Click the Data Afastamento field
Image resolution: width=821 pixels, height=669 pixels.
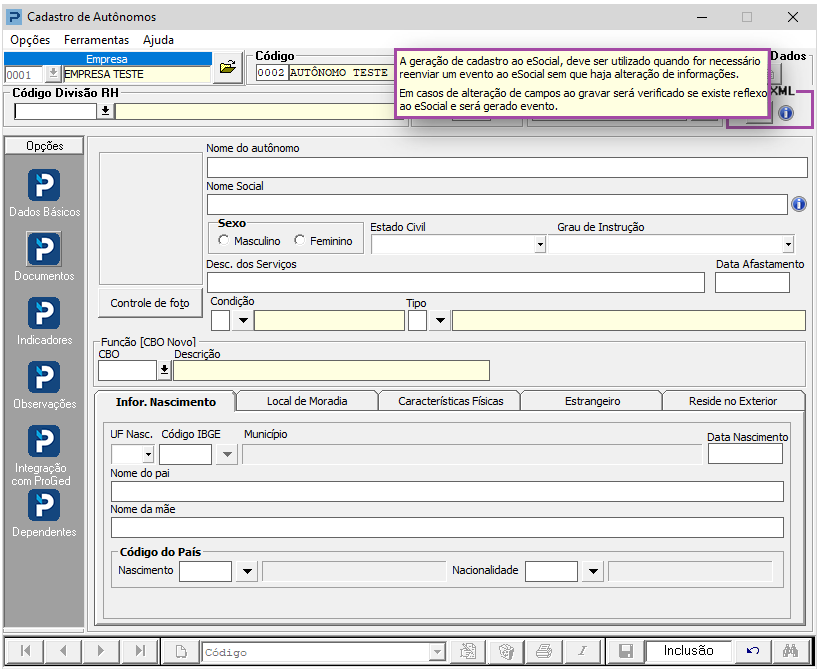pyautogui.click(x=752, y=282)
